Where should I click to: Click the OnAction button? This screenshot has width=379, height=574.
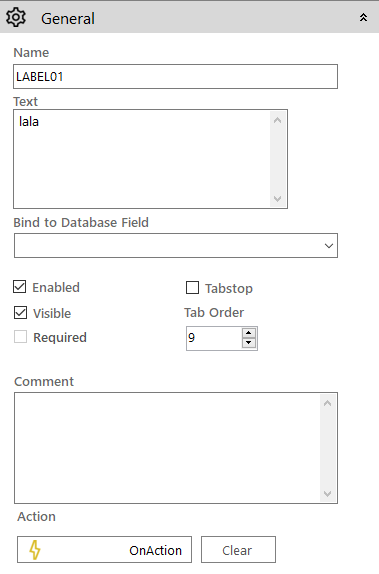tap(104, 549)
